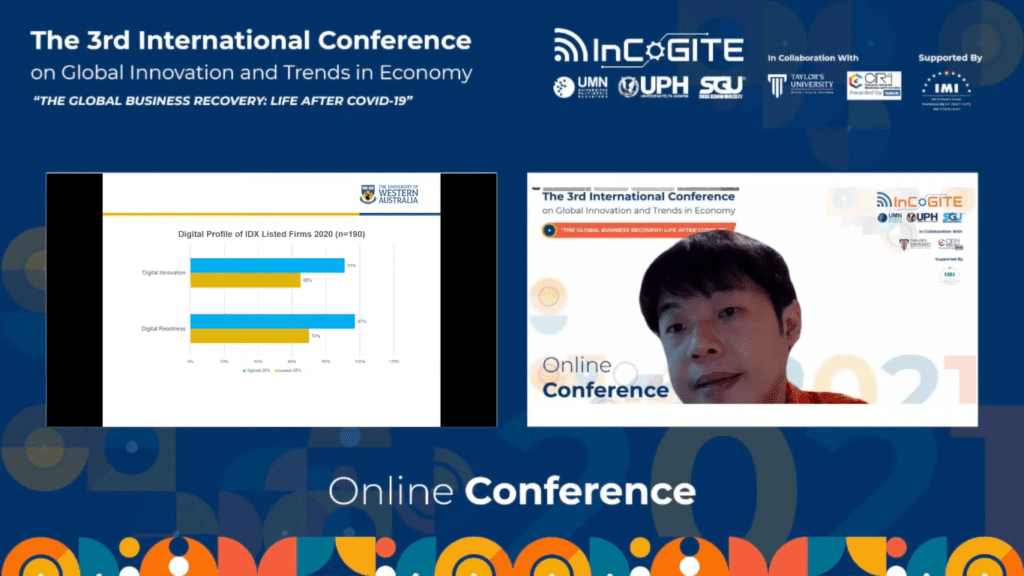
Task: Click the University of Western Australia slide logo
Action: pos(390,194)
